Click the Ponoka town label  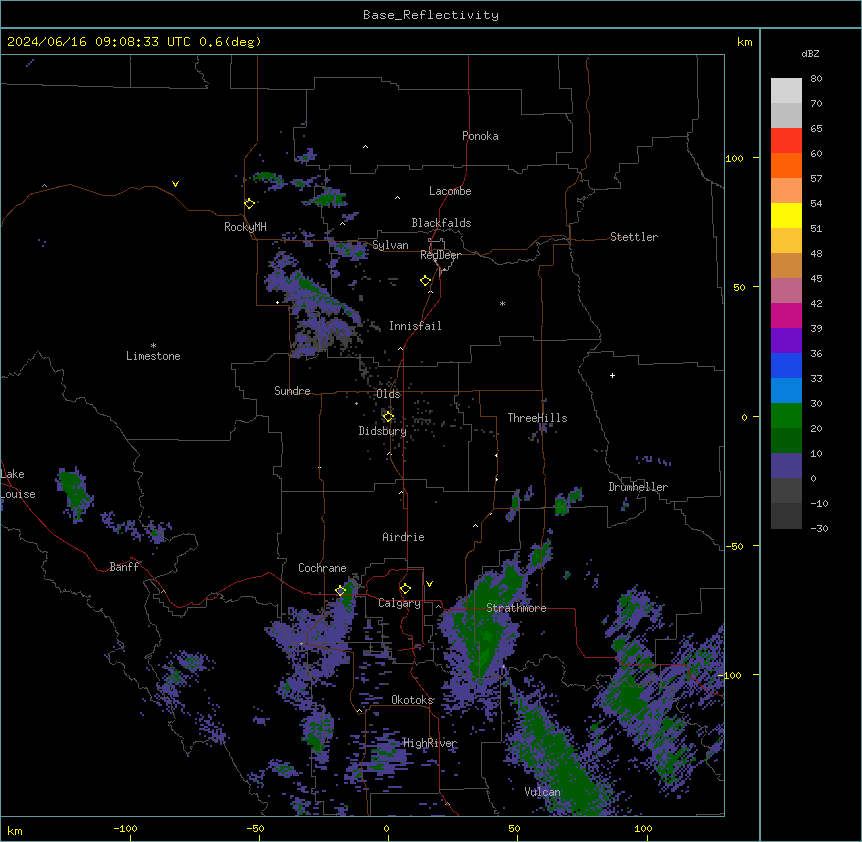(480, 136)
